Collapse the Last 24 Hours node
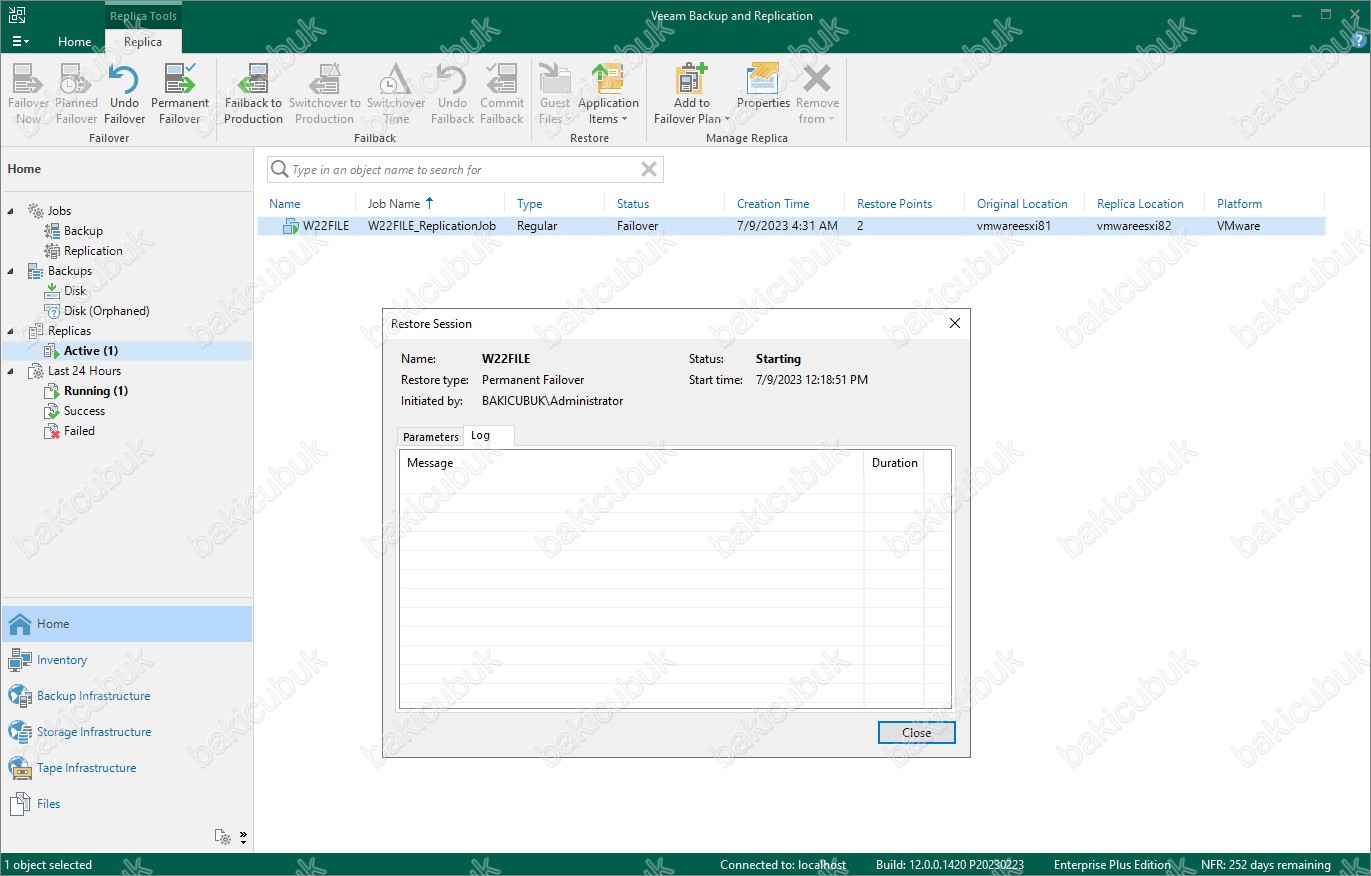Image resolution: width=1371 pixels, height=876 pixels. pyautogui.click(x=11, y=371)
